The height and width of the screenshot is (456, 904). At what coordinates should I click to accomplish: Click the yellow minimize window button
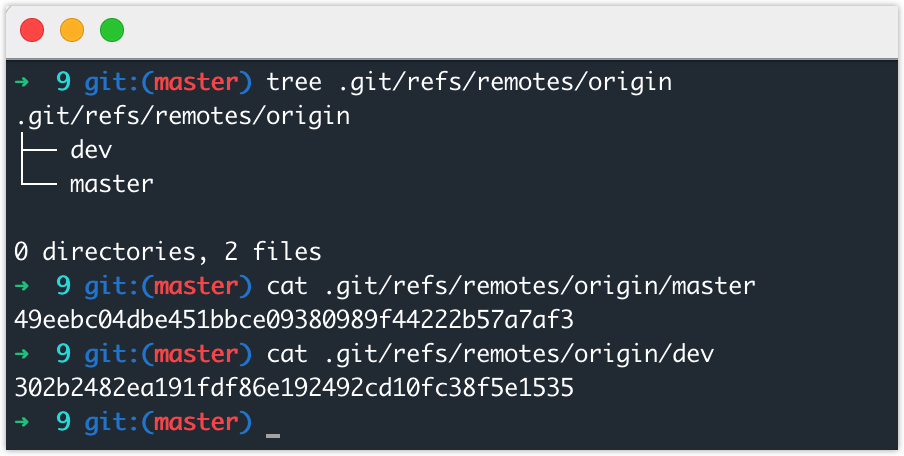(x=72, y=30)
